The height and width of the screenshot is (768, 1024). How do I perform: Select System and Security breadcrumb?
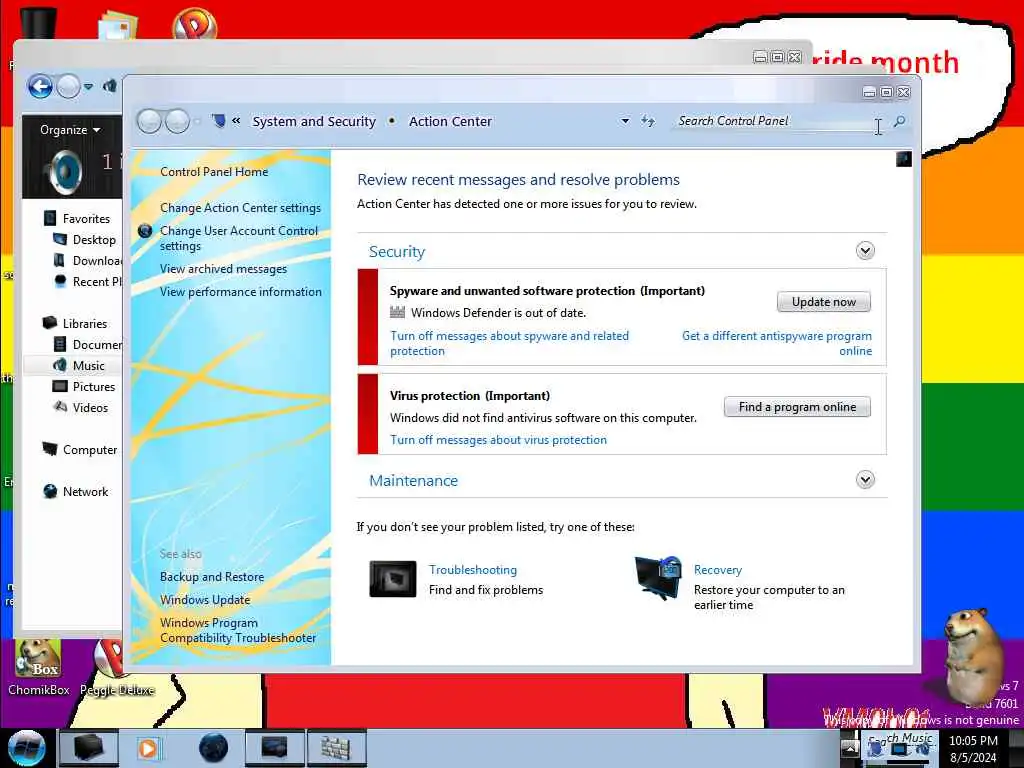click(314, 121)
